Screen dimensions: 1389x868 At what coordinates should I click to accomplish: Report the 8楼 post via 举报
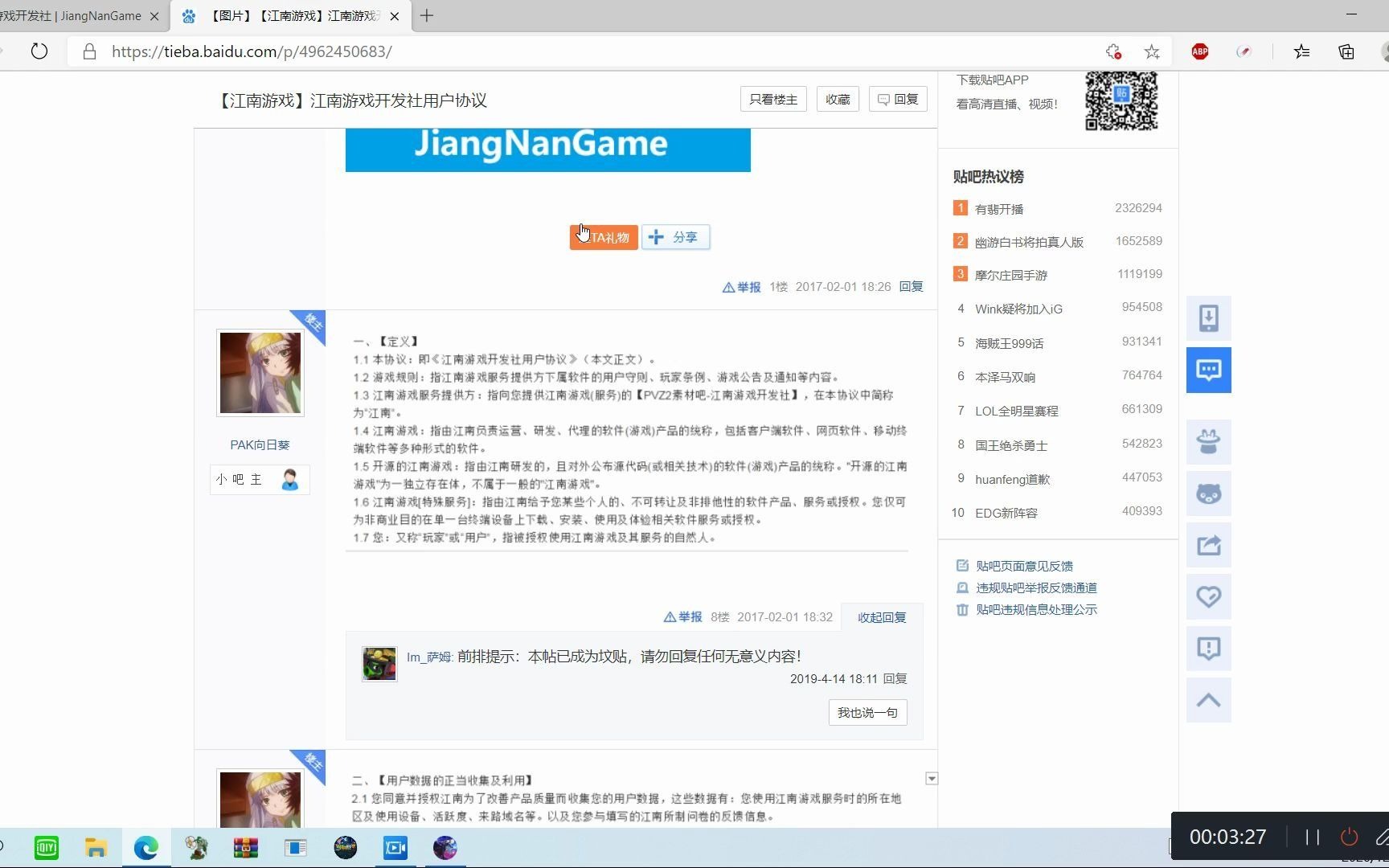coord(682,617)
